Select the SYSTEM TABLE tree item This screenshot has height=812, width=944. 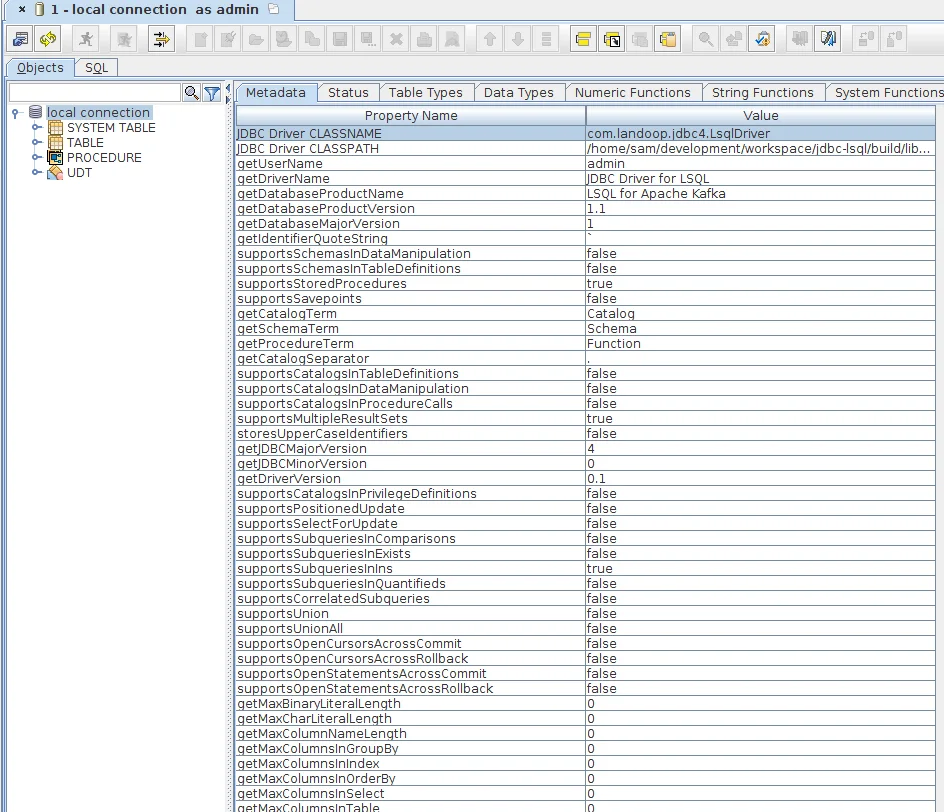tap(111, 128)
